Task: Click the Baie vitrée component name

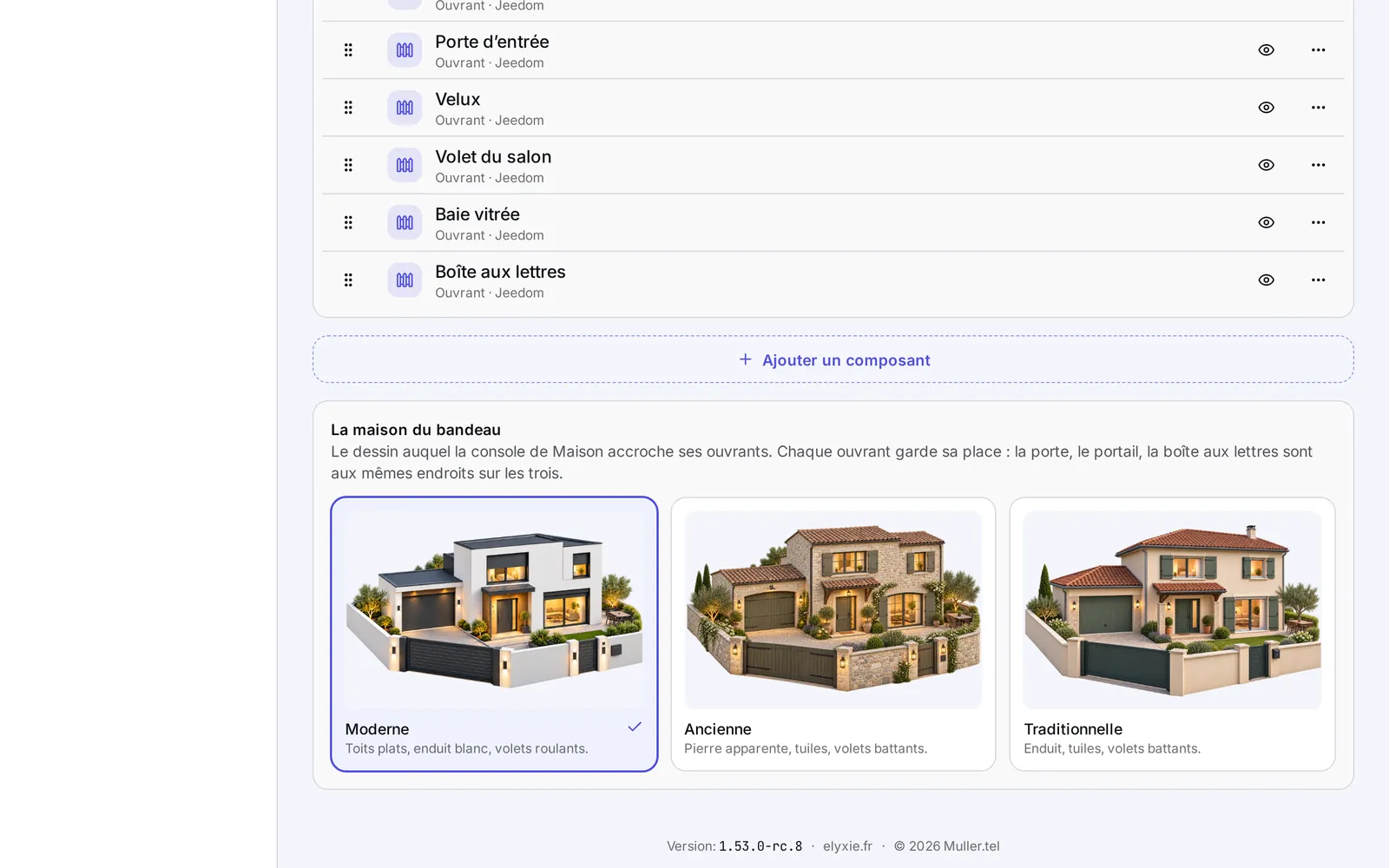Action: click(477, 214)
